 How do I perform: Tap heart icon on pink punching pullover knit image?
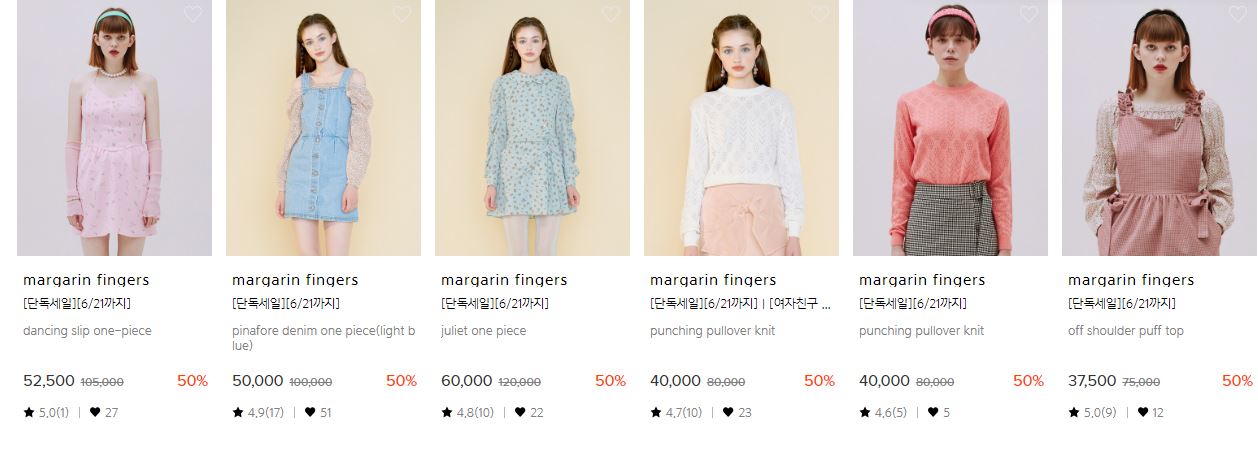click(x=1029, y=14)
